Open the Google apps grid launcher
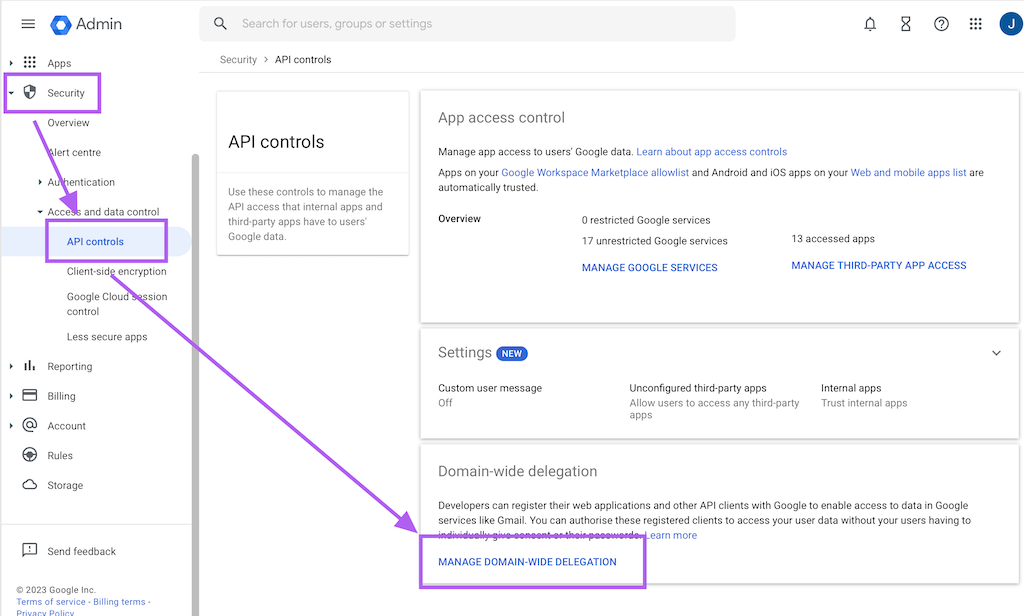 [976, 24]
